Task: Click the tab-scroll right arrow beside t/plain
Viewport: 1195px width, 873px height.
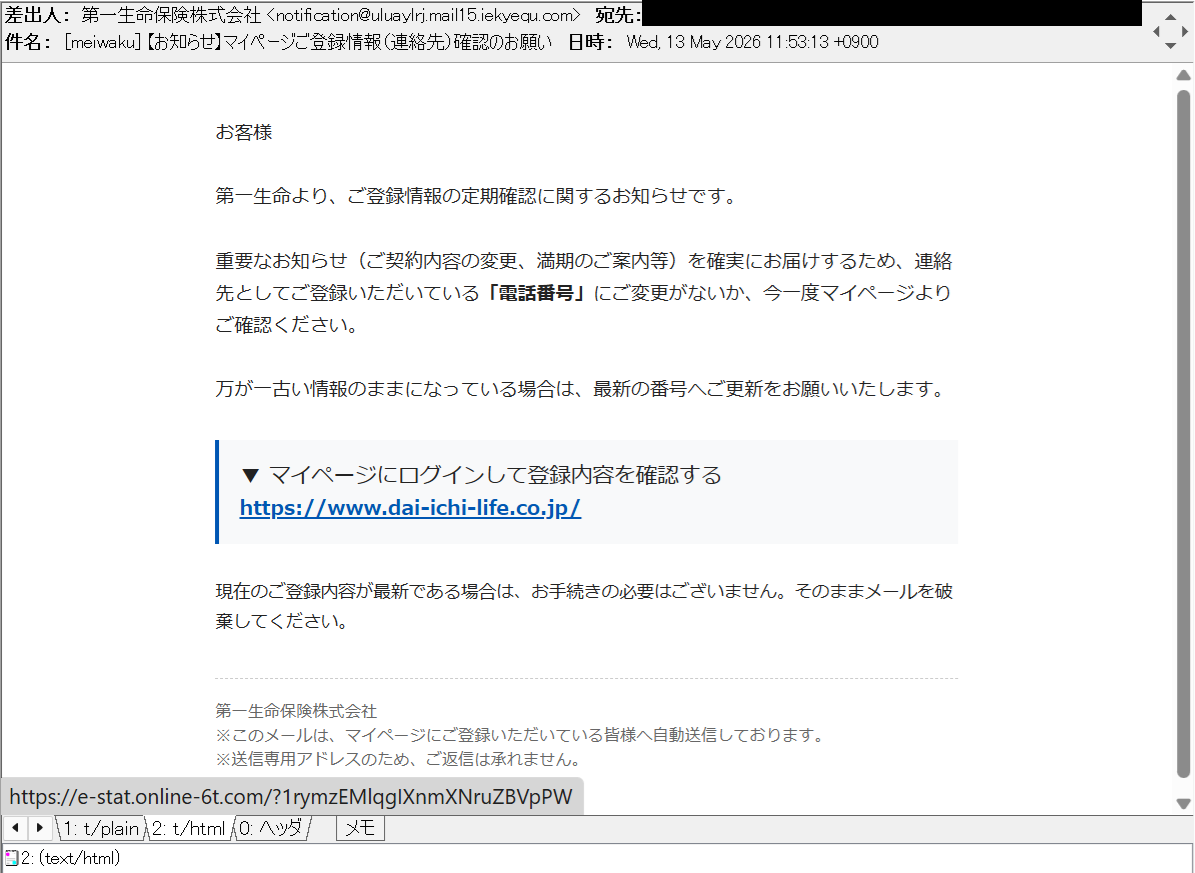Action: pyautogui.click(x=40, y=827)
